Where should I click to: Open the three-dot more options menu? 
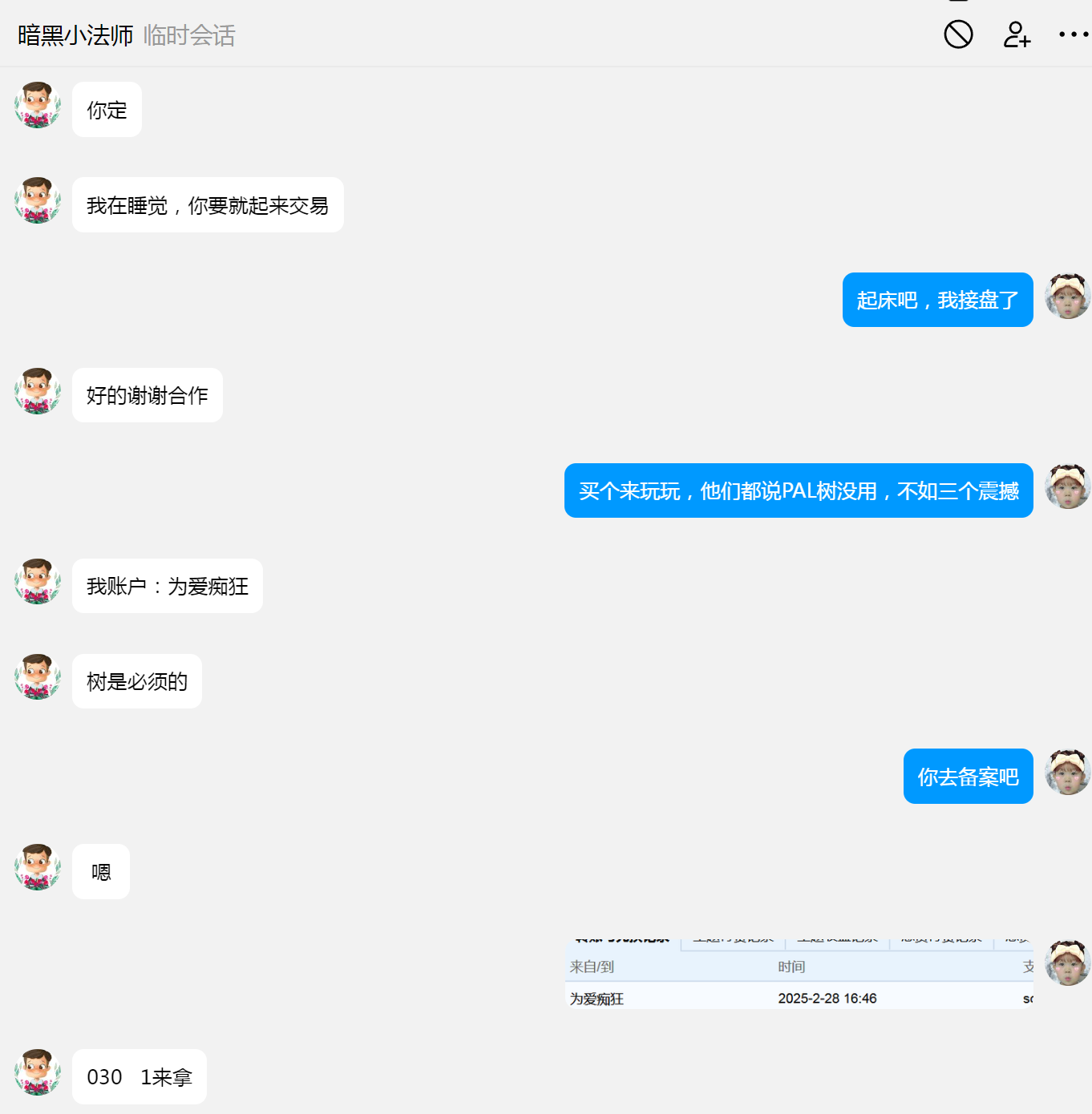[x=1074, y=34]
